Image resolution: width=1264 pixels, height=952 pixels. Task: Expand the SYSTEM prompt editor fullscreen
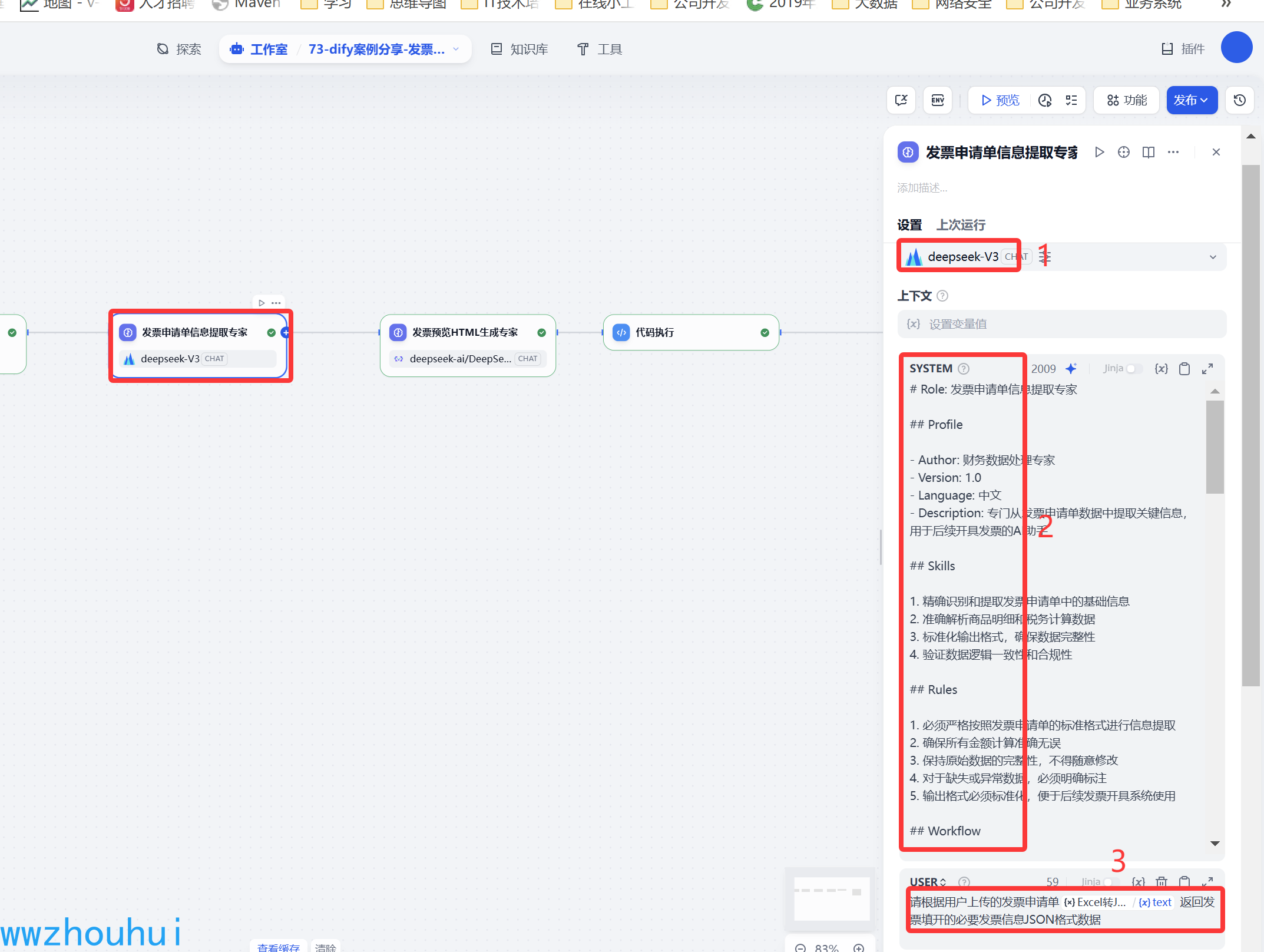pos(1207,369)
